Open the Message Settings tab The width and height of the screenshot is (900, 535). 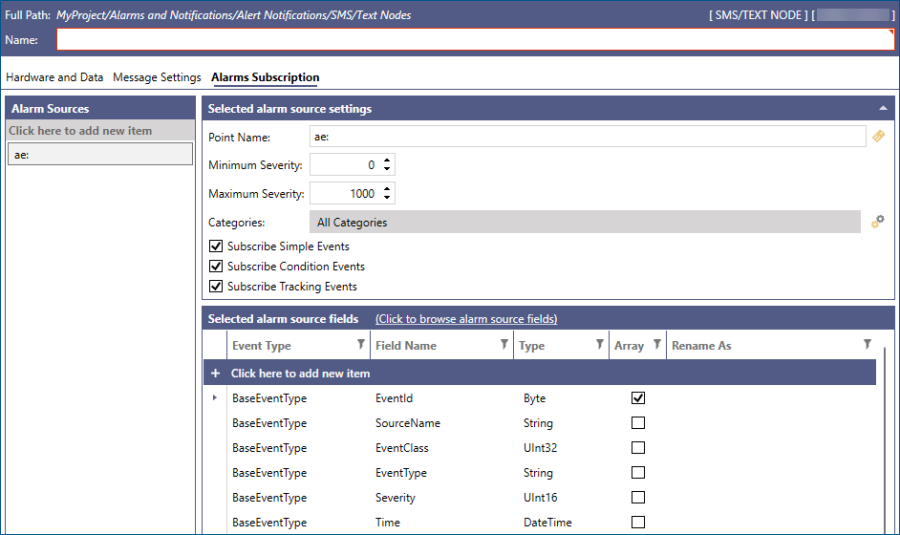pos(157,77)
